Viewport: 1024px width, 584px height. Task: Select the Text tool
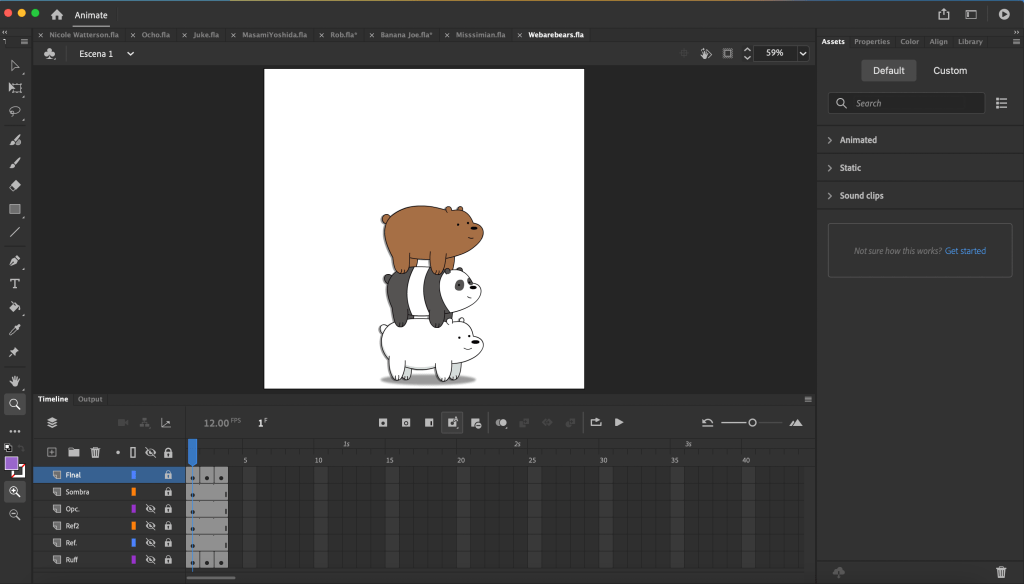pyautogui.click(x=15, y=283)
